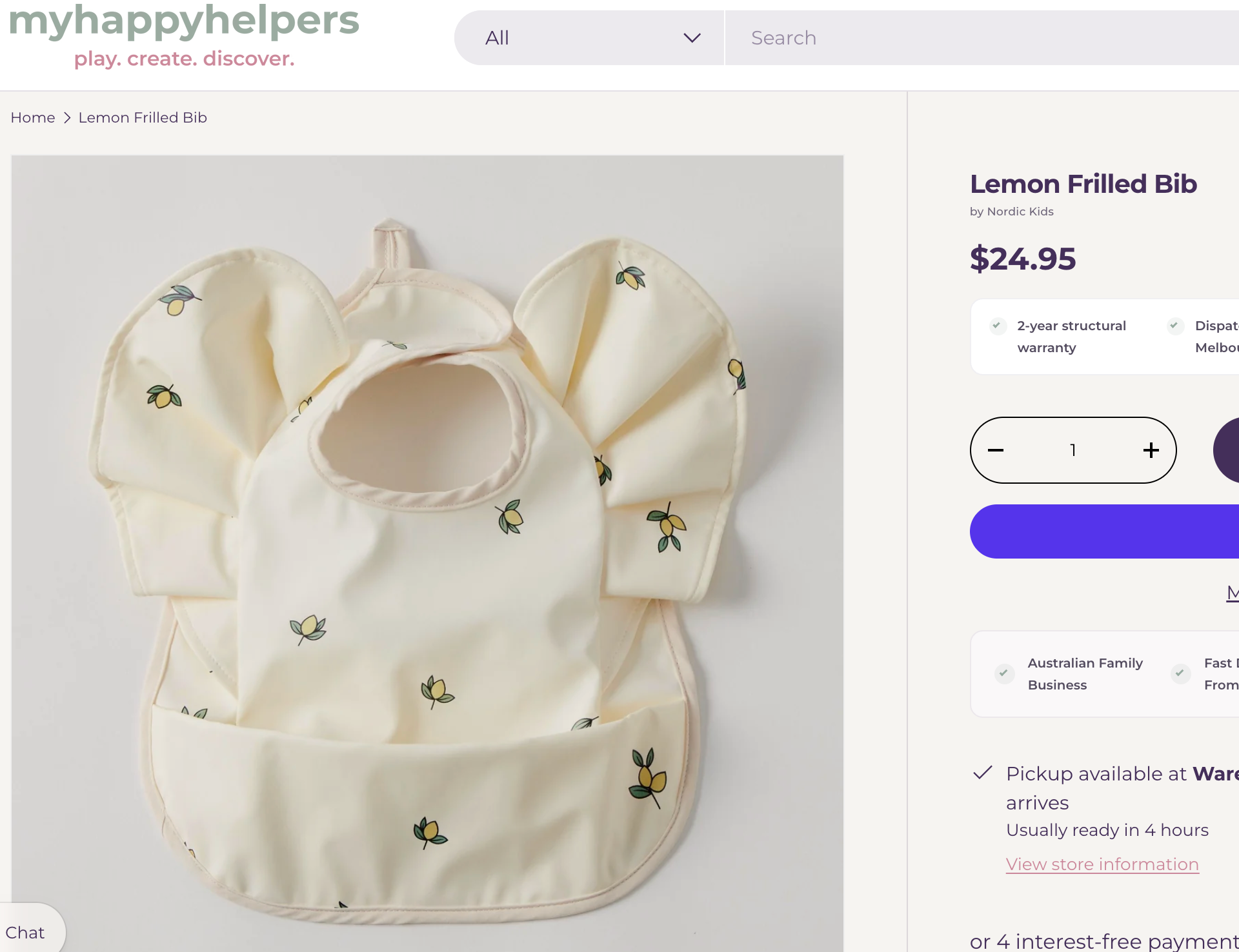Select the Lemon Frilled Bib breadcrumb

[143, 117]
